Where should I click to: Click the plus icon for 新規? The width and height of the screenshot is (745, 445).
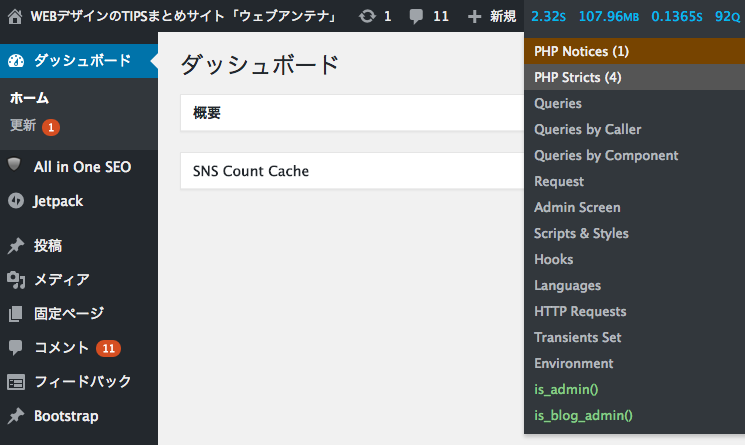(x=474, y=17)
